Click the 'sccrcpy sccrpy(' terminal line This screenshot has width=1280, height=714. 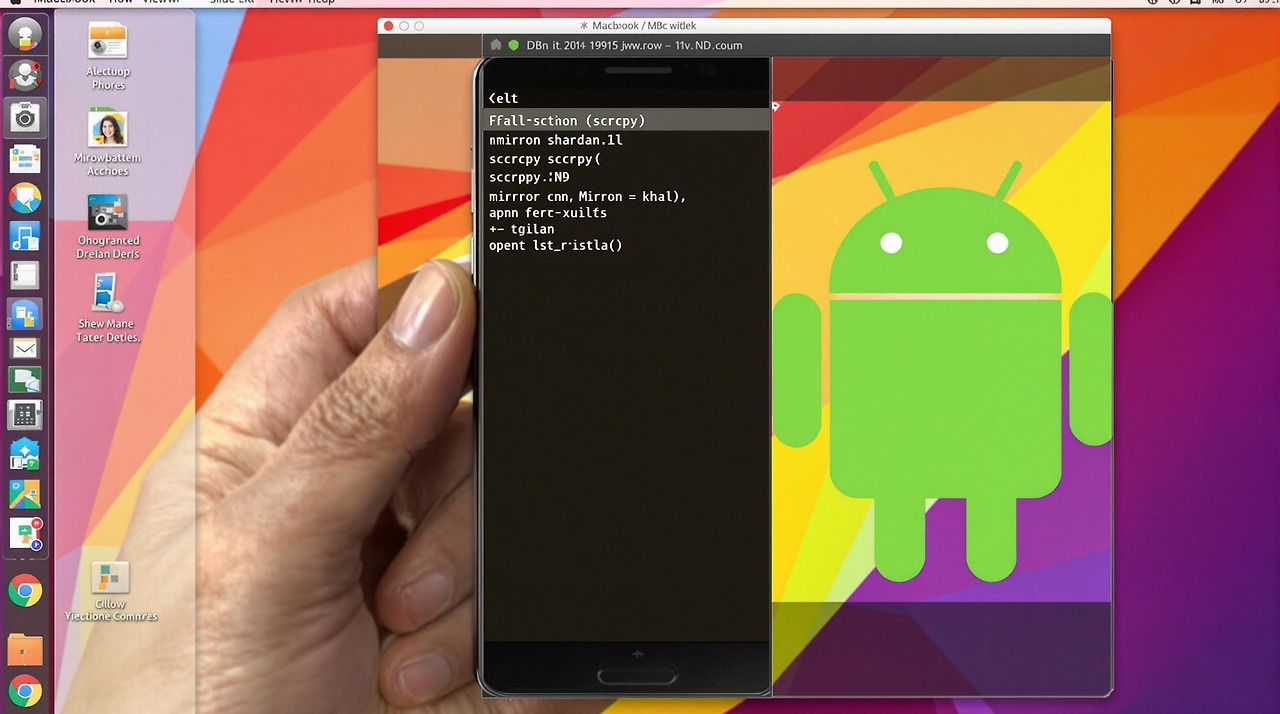click(x=545, y=159)
